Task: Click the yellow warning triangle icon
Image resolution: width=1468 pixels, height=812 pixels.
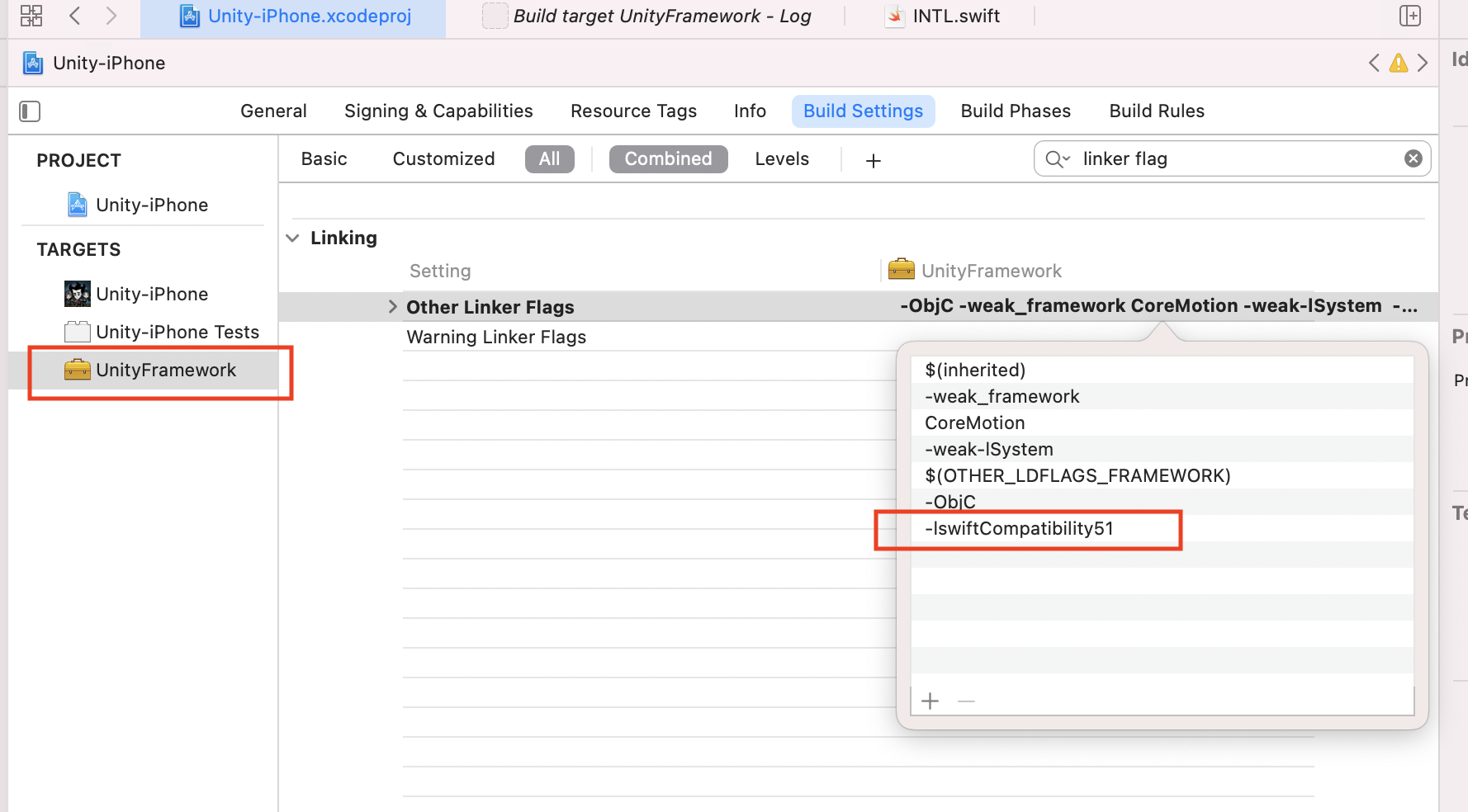Action: pos(1399,64)
